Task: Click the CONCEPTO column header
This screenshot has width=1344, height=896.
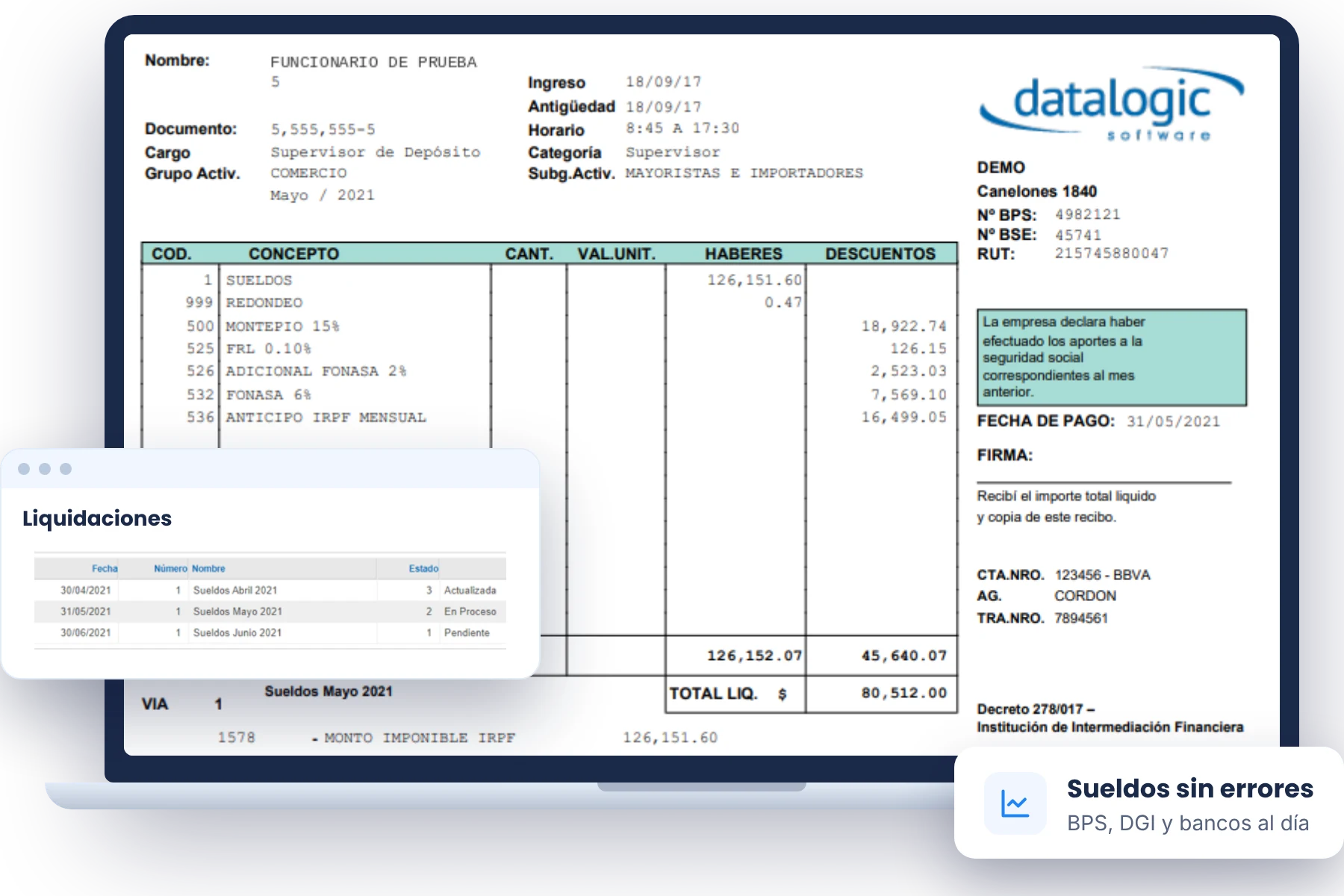Action: (x=293, y=254)
